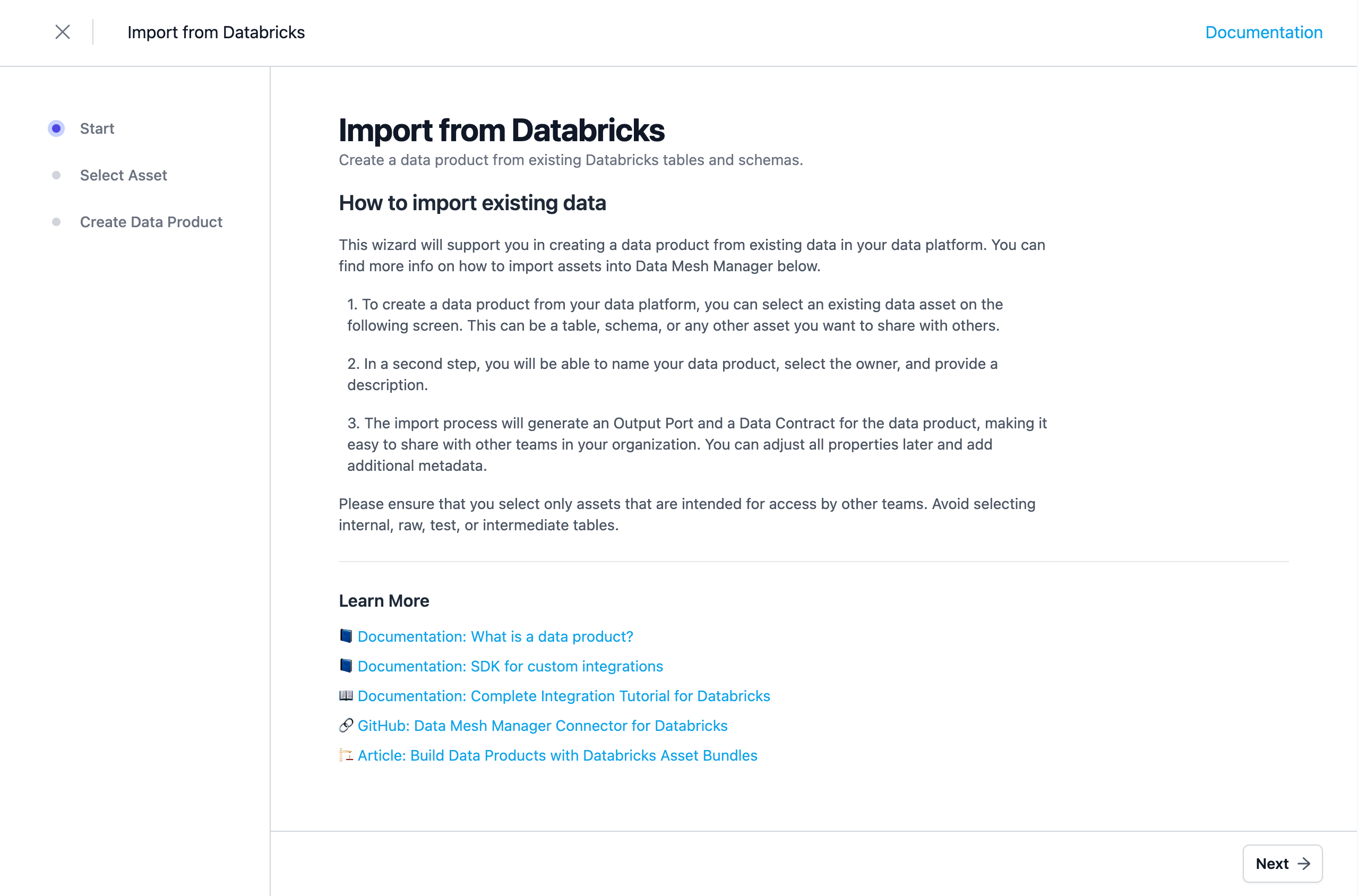1358x896 pixels.
Task: Open GitHub Data Mesh Manager Connector link
Action: 543,726
